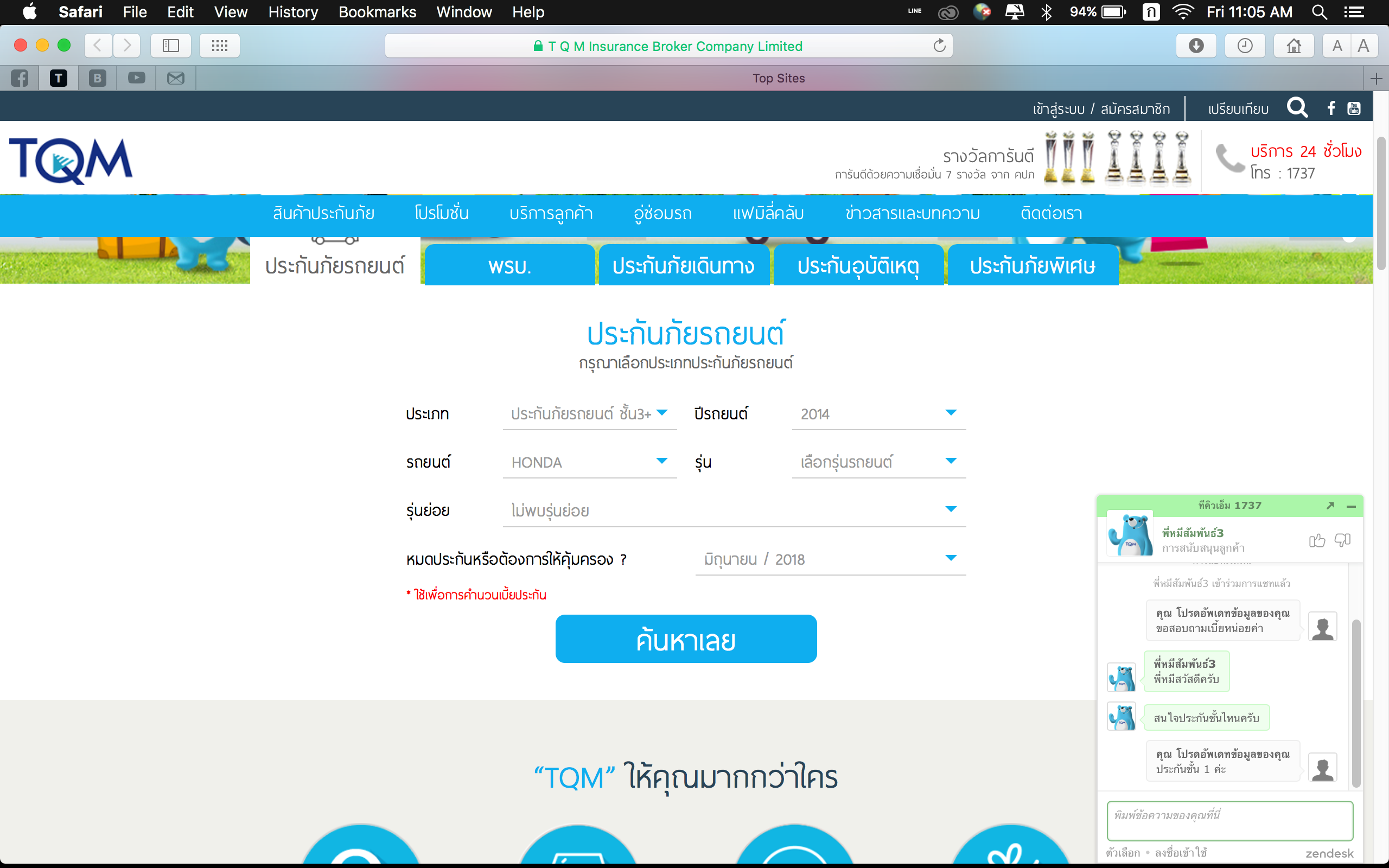This screenshot has height=868, width=1389.
Task: Pop out the chat widget arrow
Action: click(1330, 505)
